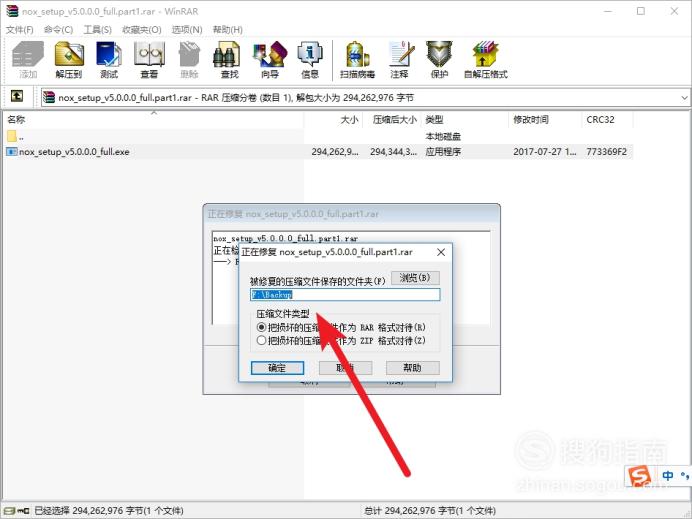
Task: Click the 本地磁盘 type cell
Action: pos(443,136)
